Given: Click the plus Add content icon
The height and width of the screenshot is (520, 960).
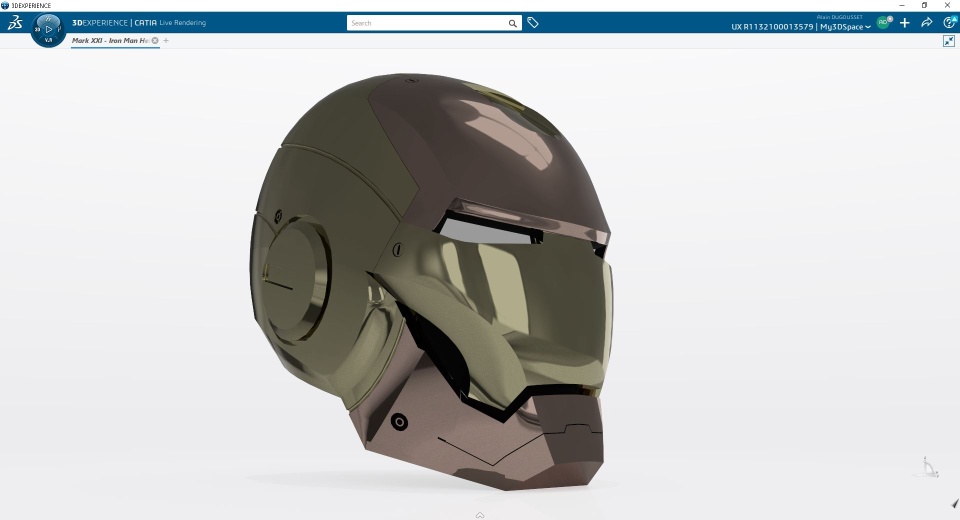Looking at the screenshot, I should [905, 23].
